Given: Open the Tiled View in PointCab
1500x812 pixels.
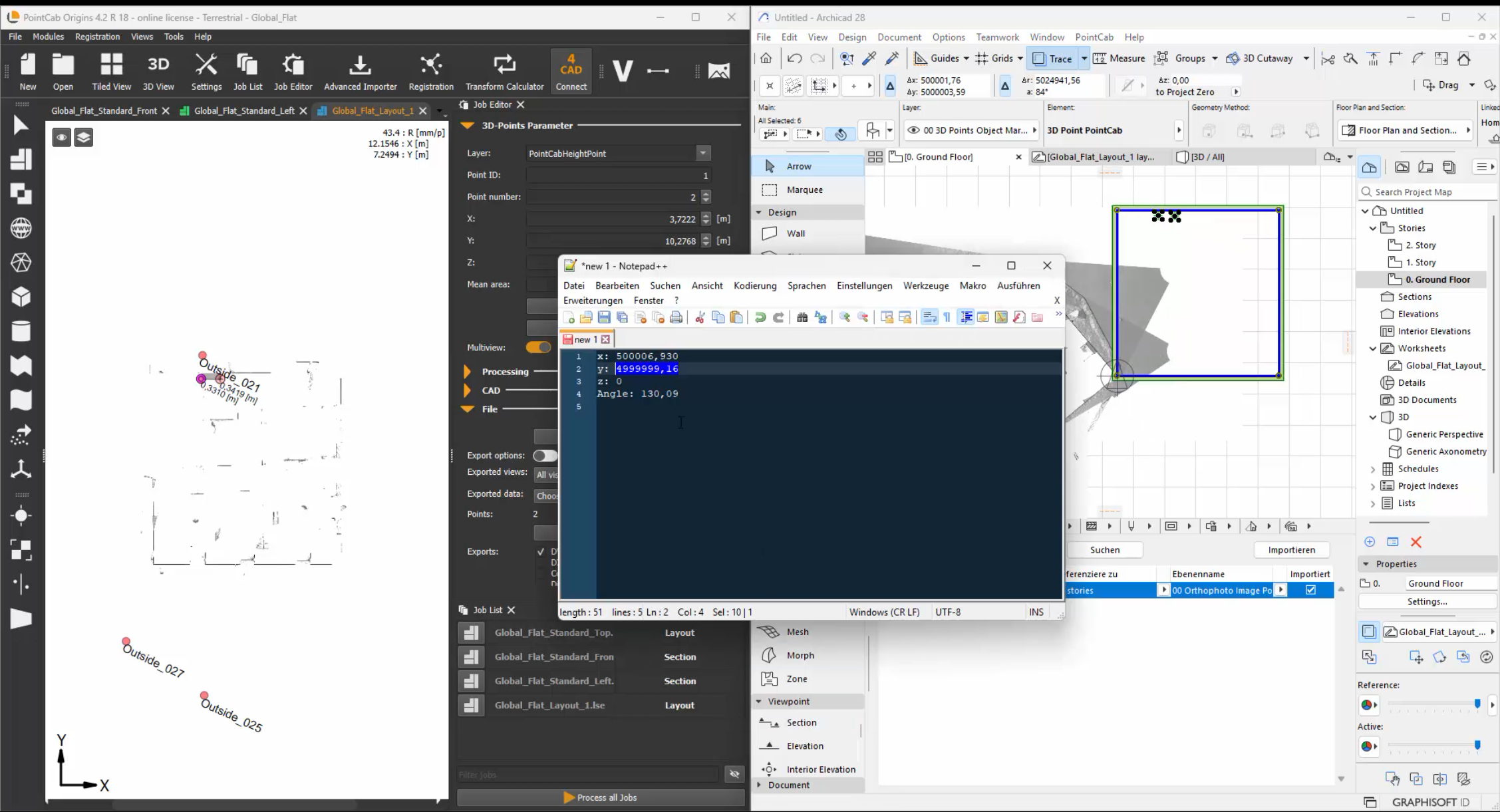Looking at the screenshot, I should click(x=111, y=71).
